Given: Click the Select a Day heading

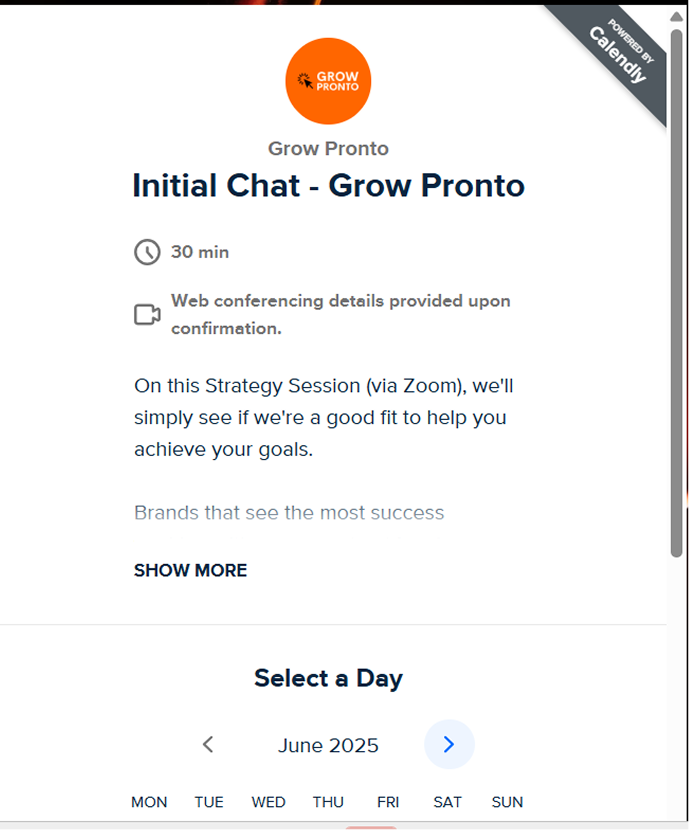Looking at the screenshot, I should [328, 678].
